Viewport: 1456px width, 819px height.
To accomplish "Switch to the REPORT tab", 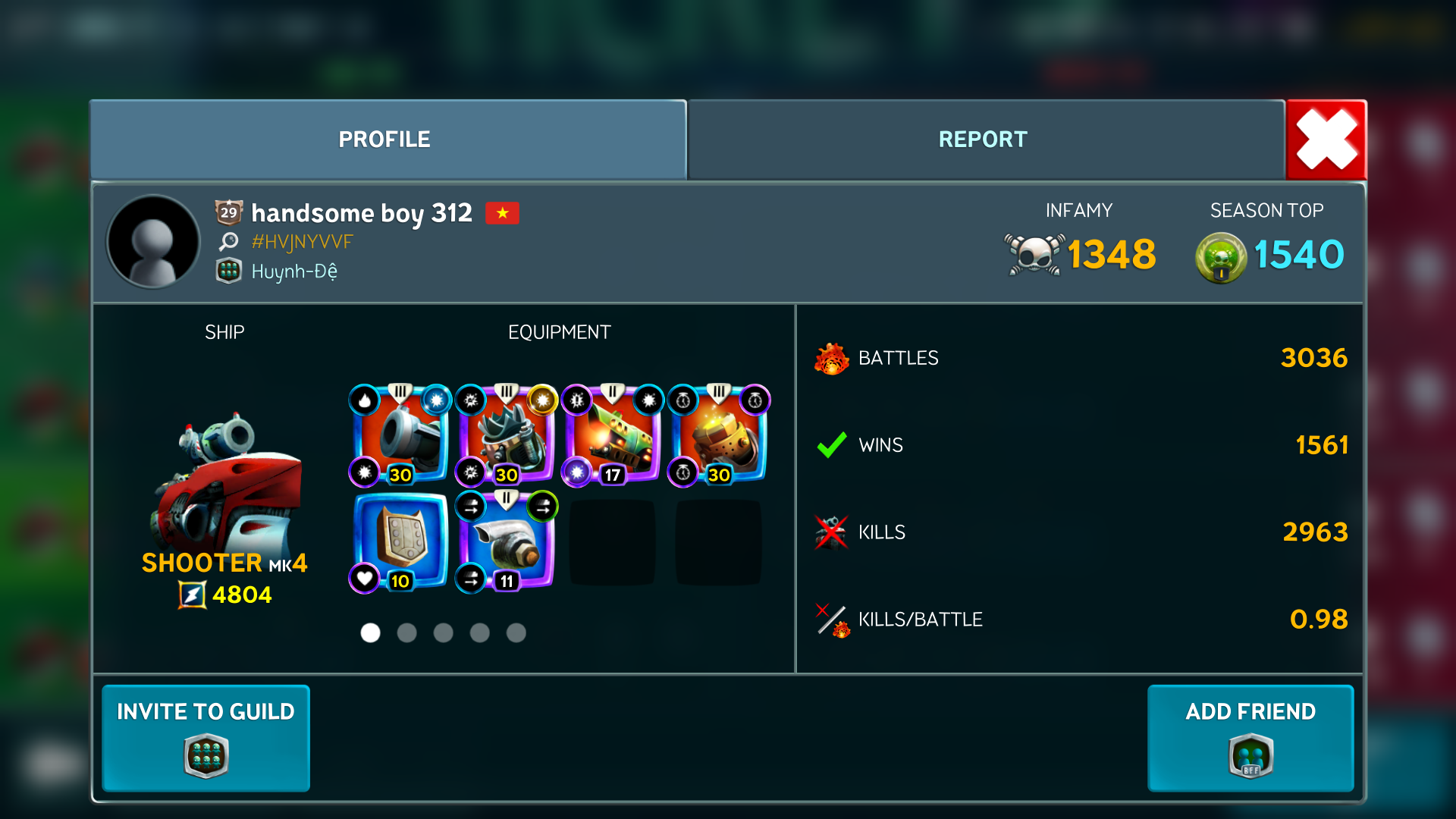I will click(x=986, y=140).
